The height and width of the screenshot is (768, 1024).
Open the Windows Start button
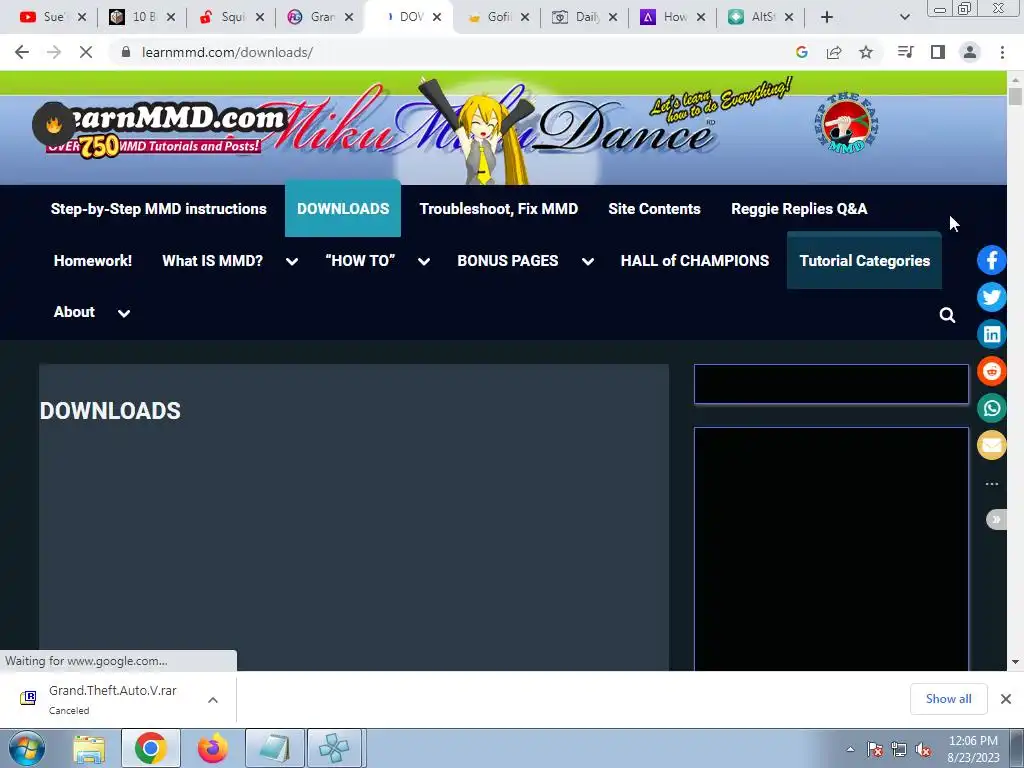click(27, 748)
